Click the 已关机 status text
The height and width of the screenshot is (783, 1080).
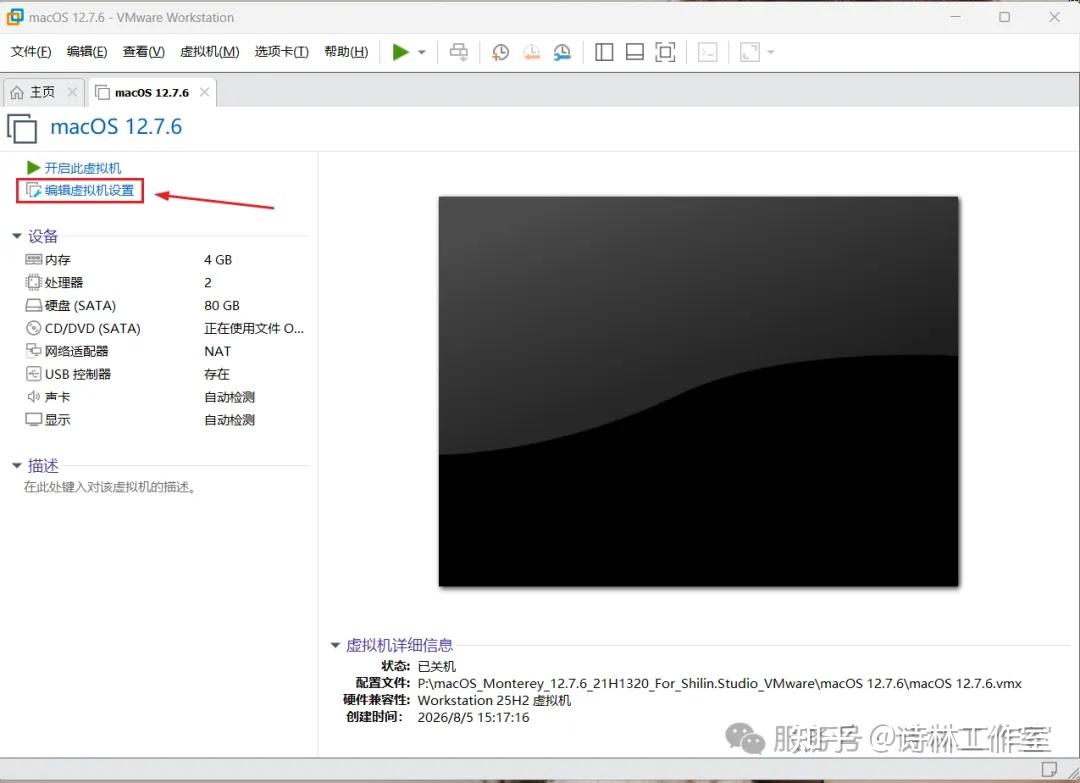pyautogui.click(x=437, y=666)
